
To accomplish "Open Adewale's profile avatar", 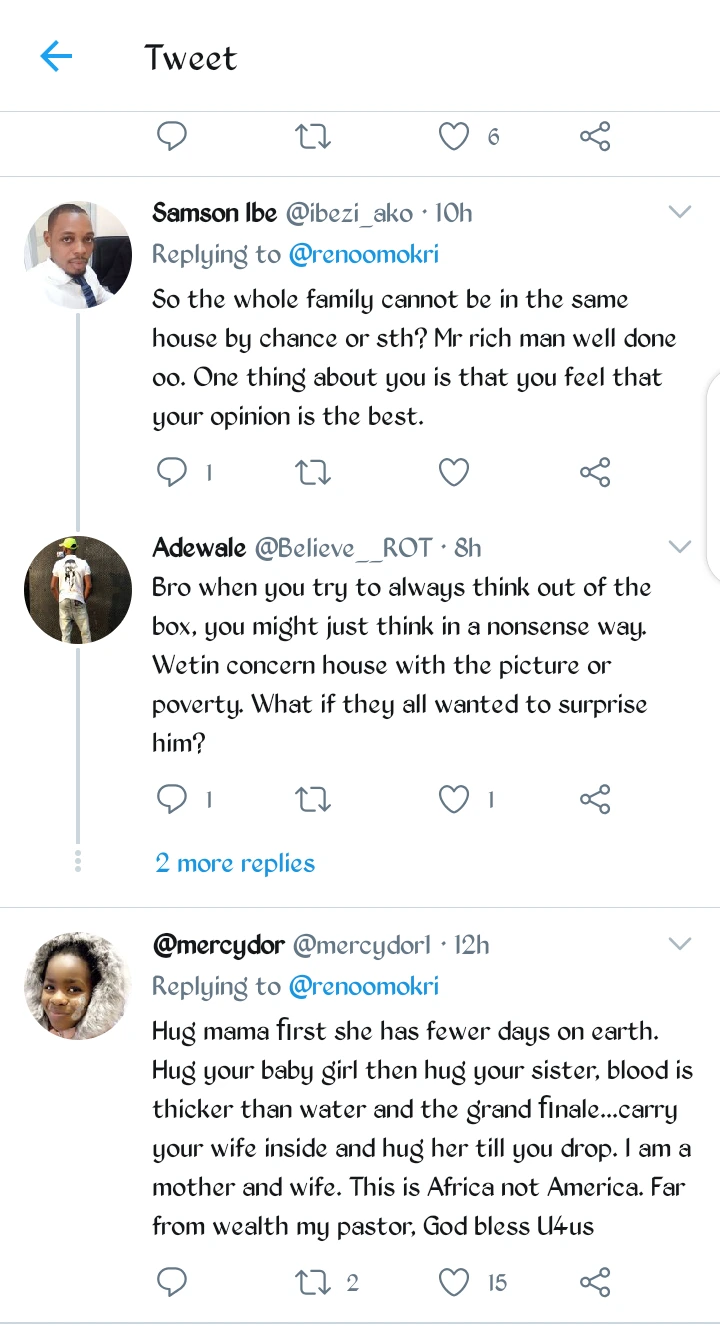I will tap(78, 589).
